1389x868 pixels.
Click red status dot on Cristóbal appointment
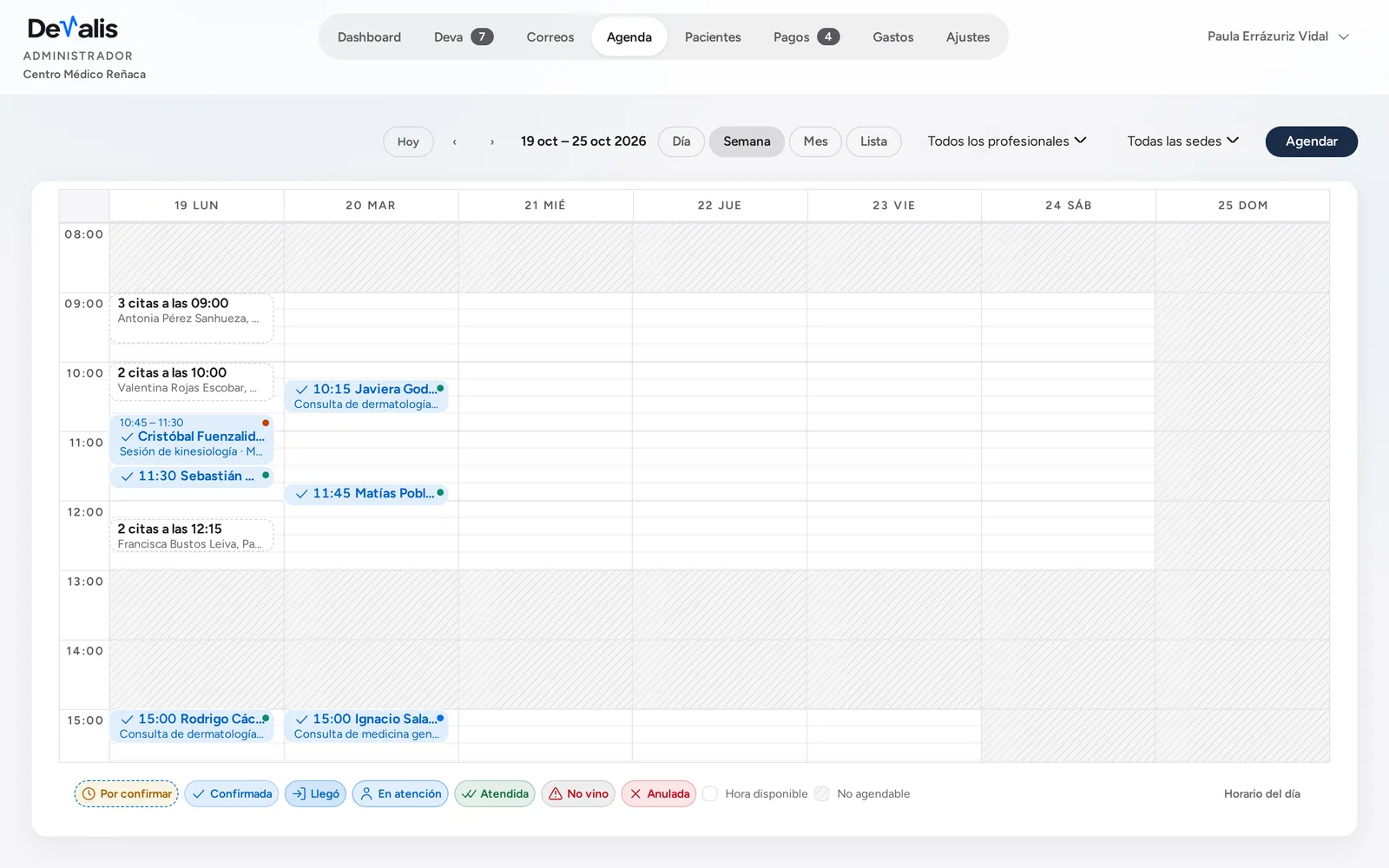[266, 423]
